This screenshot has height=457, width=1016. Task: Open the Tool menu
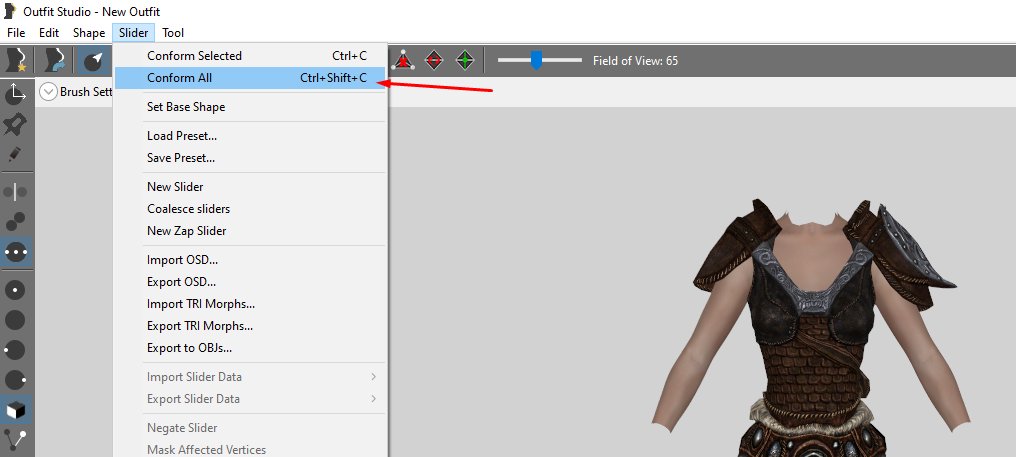173,32
